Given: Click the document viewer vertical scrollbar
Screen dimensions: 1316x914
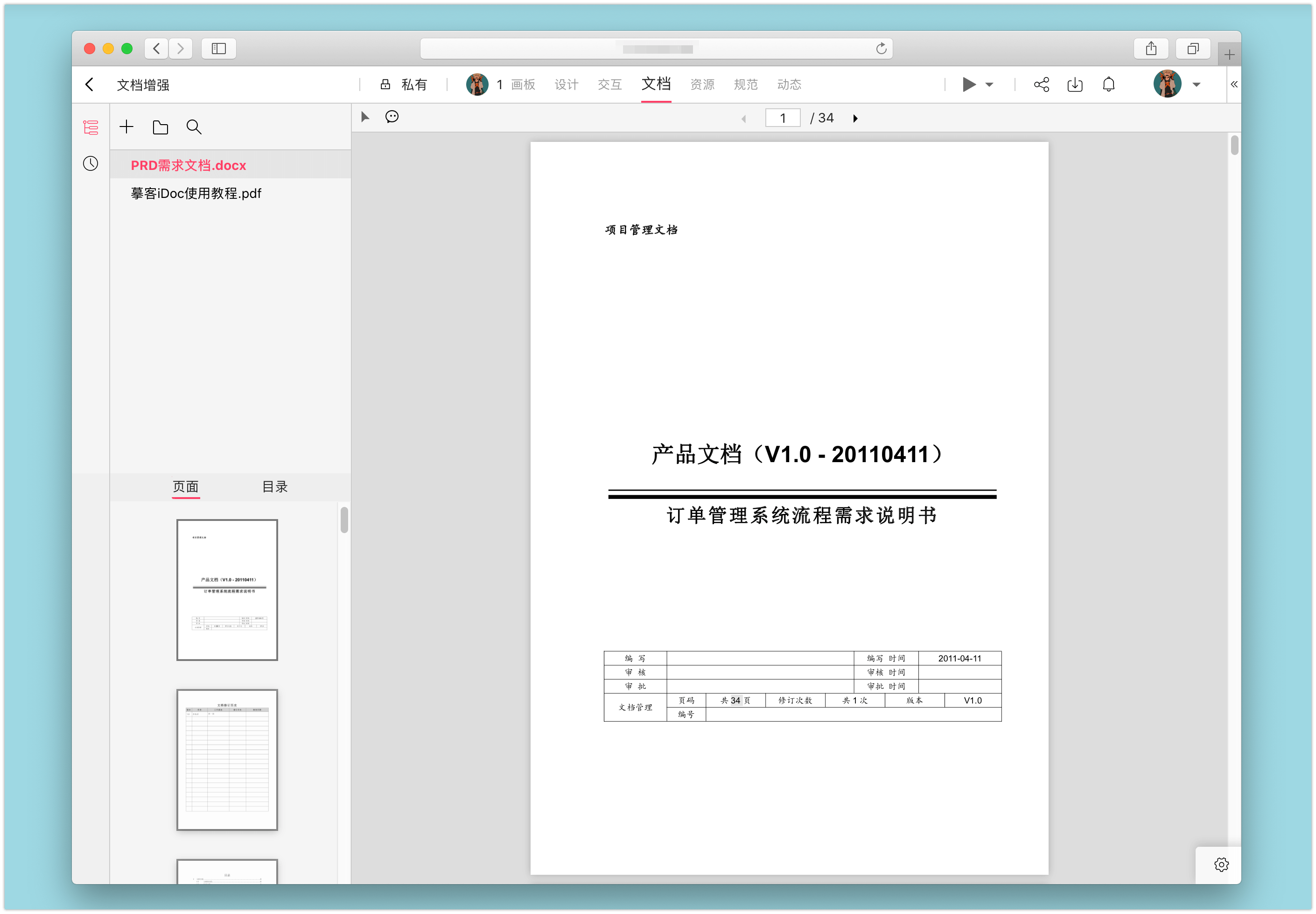Looking at the screenshot, I should point(1234,146).
